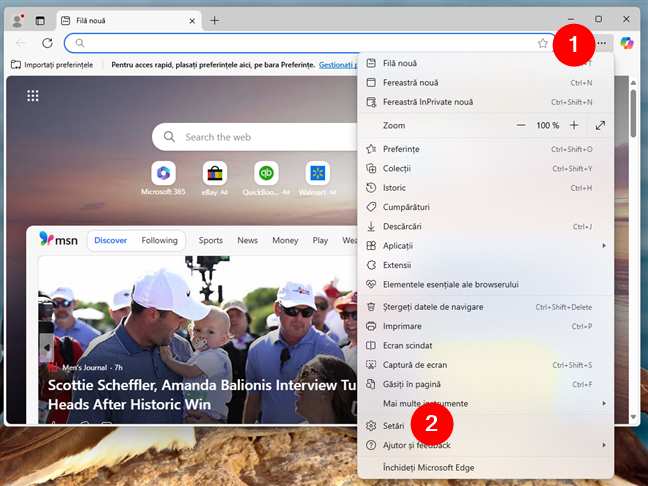Open Microsoft 365 shortcut tile

(x=163, y=179)
